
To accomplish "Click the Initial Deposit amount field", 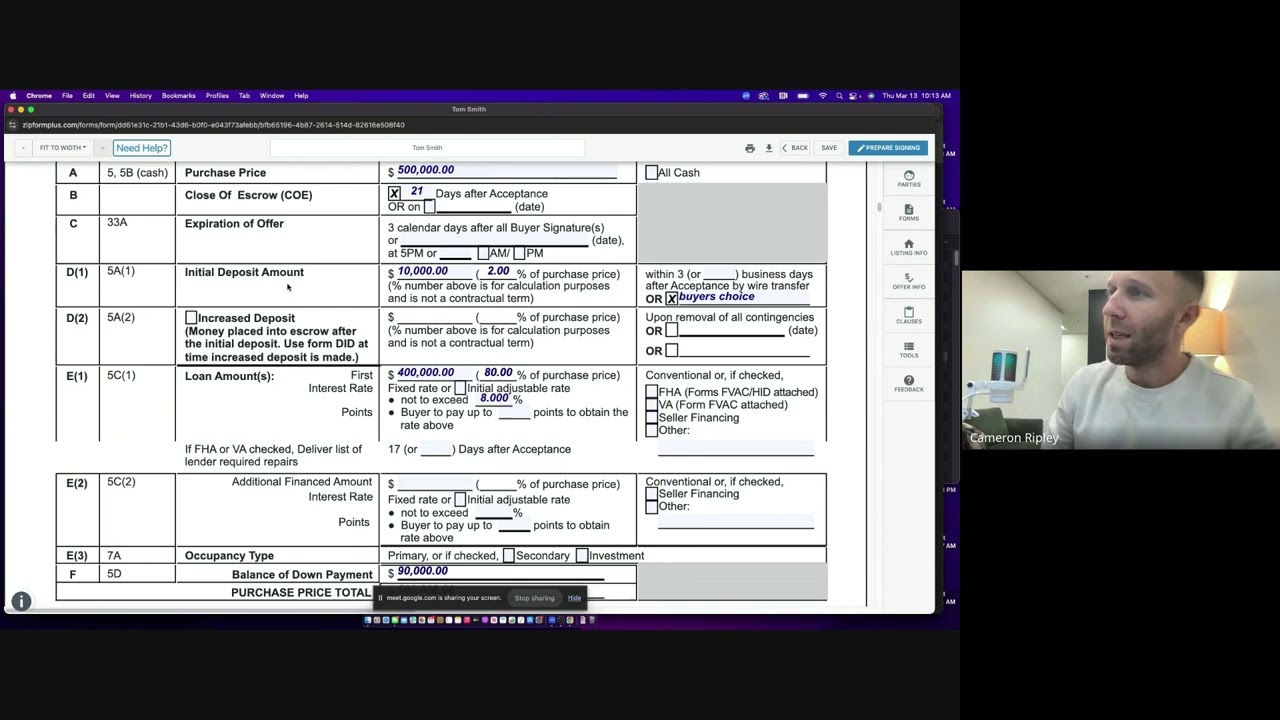I will click(x=434, y=272).
